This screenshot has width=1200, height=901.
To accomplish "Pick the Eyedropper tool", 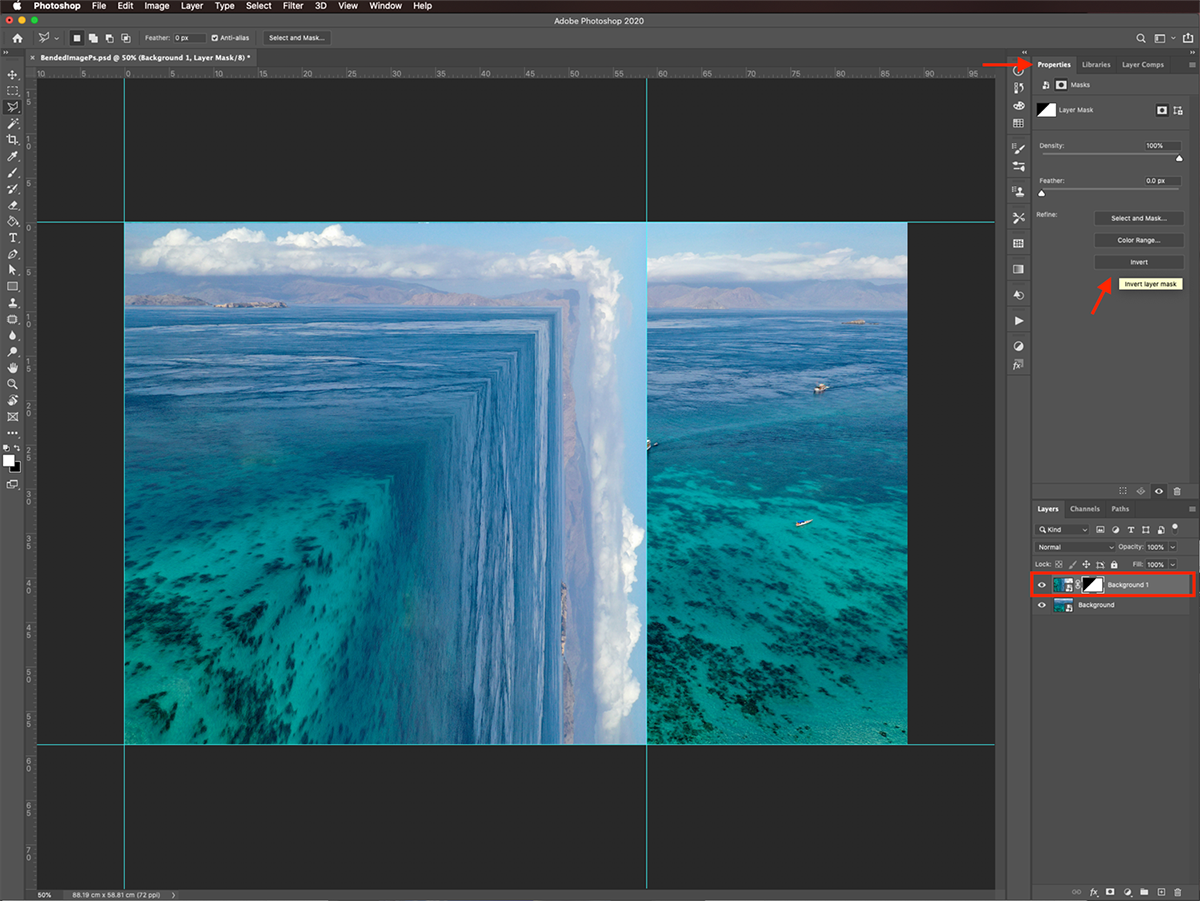I will (13, 157).
